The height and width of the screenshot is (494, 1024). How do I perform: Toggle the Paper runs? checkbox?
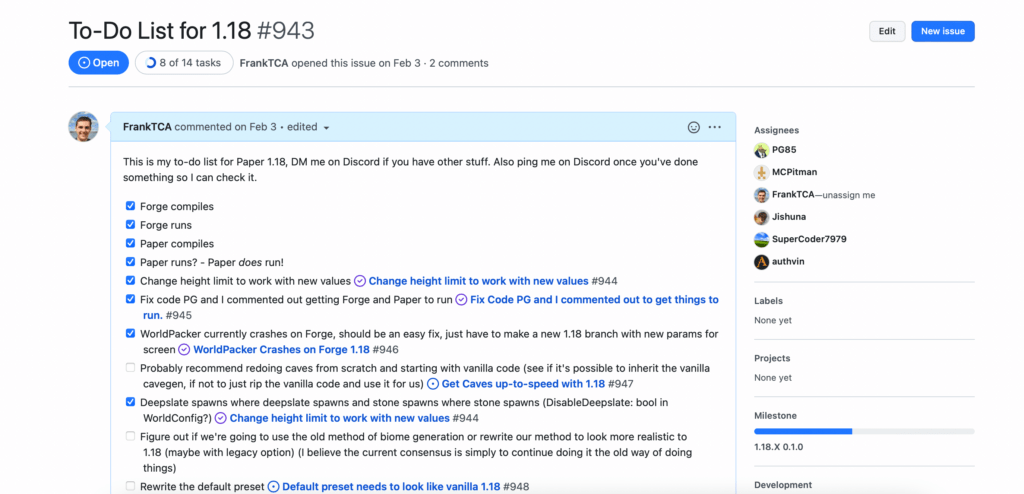[131, 262]
